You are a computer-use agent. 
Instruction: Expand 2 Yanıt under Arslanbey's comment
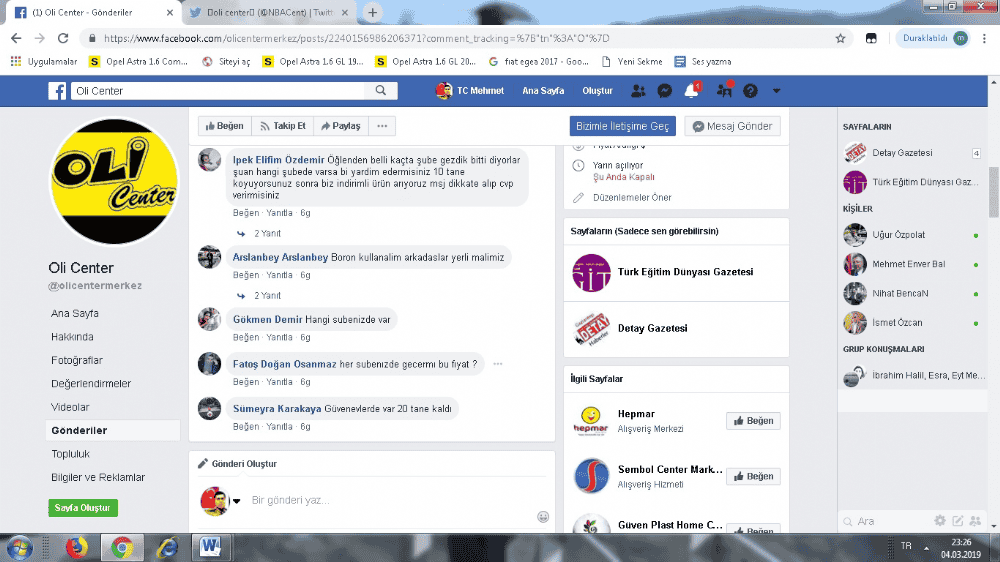coord(267,295)
